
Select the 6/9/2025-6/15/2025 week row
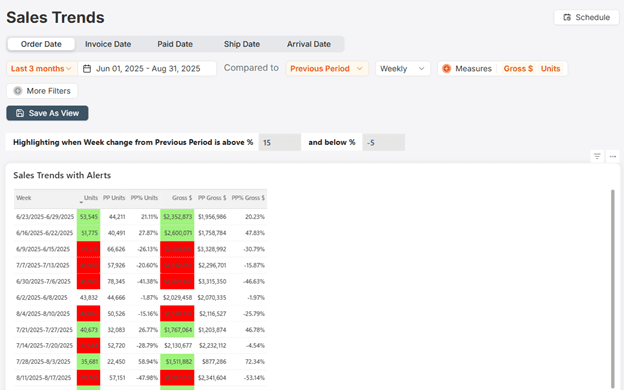(x=140, y=249)
